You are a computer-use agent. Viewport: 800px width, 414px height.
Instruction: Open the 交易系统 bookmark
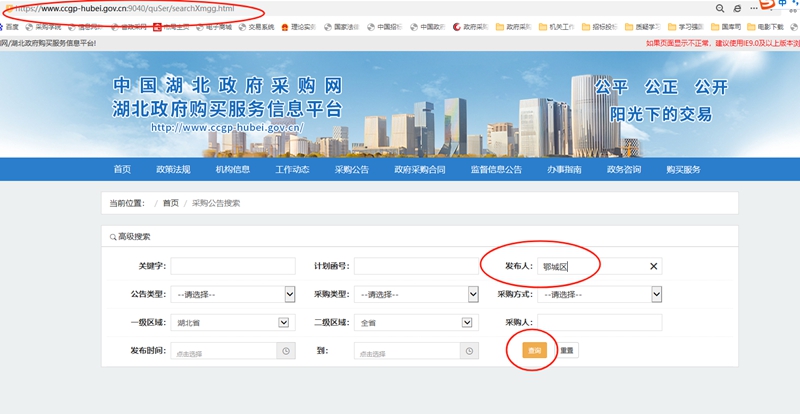coord(257,27)
